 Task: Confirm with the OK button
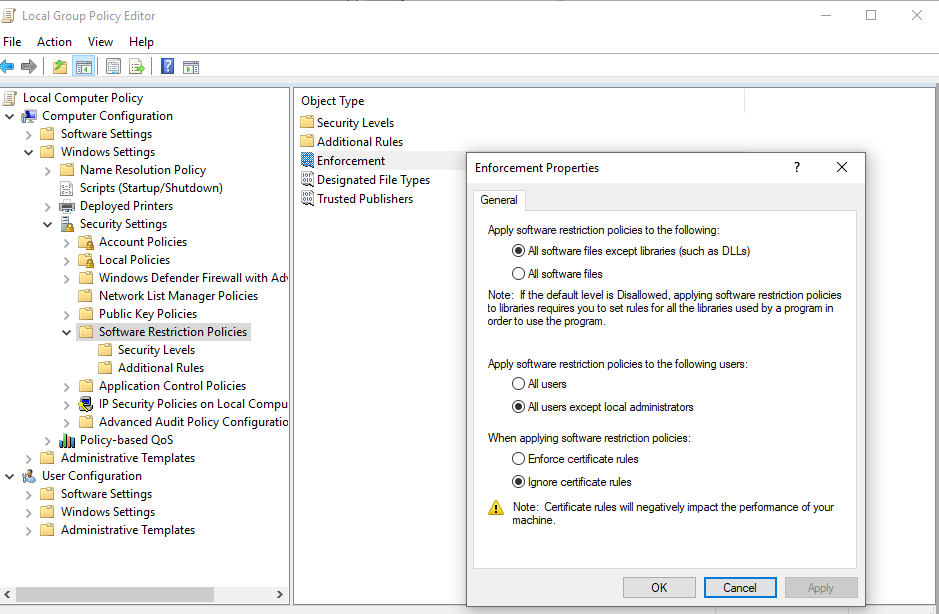(659, 588)
